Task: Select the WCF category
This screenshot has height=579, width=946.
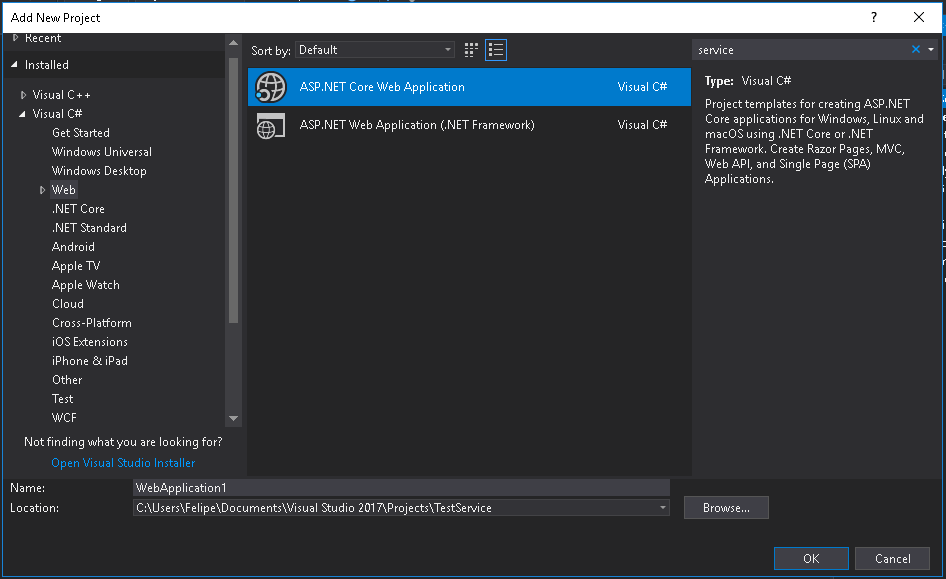Action: 63,417
